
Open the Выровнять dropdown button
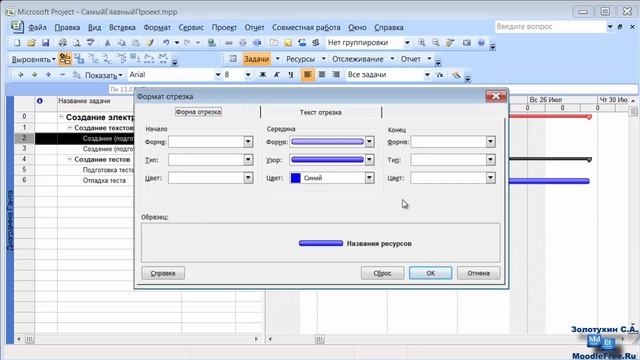point(33,59)
